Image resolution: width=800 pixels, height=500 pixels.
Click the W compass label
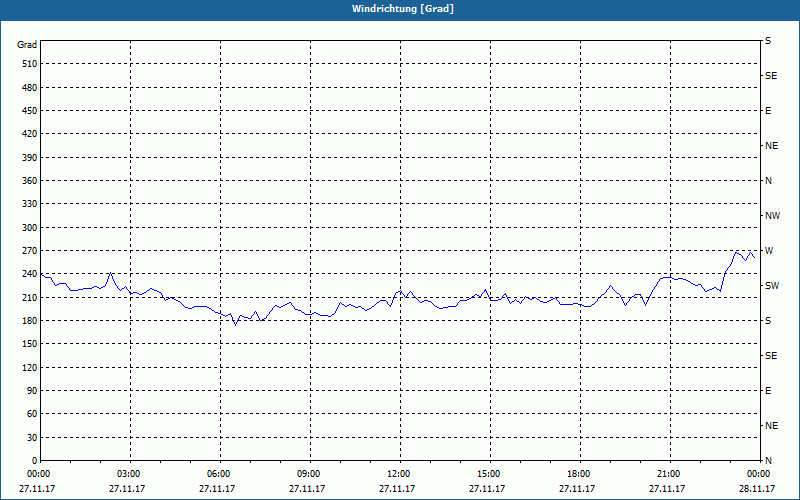769,251
